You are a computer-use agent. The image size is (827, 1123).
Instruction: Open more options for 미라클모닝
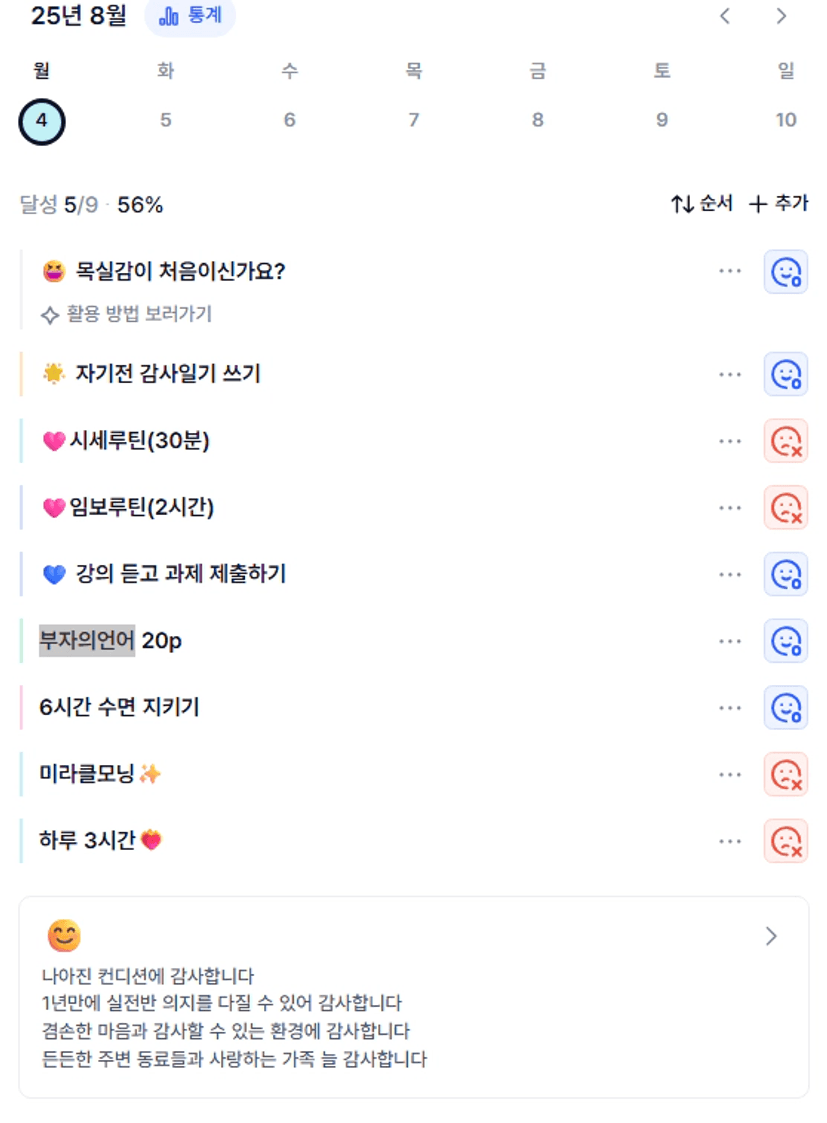[x=730, y=774]
